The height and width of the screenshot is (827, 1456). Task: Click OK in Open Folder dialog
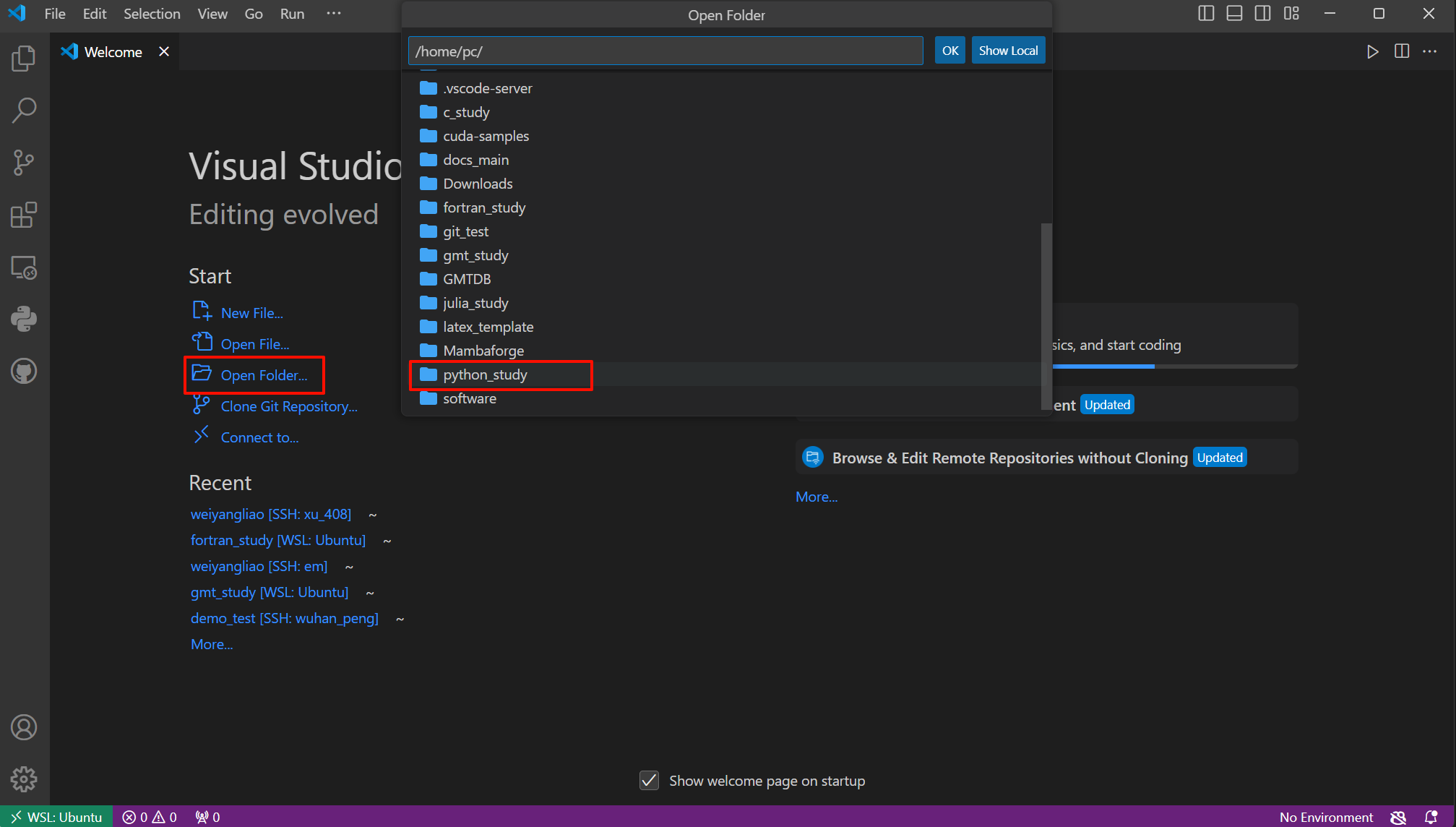point(949,51)
